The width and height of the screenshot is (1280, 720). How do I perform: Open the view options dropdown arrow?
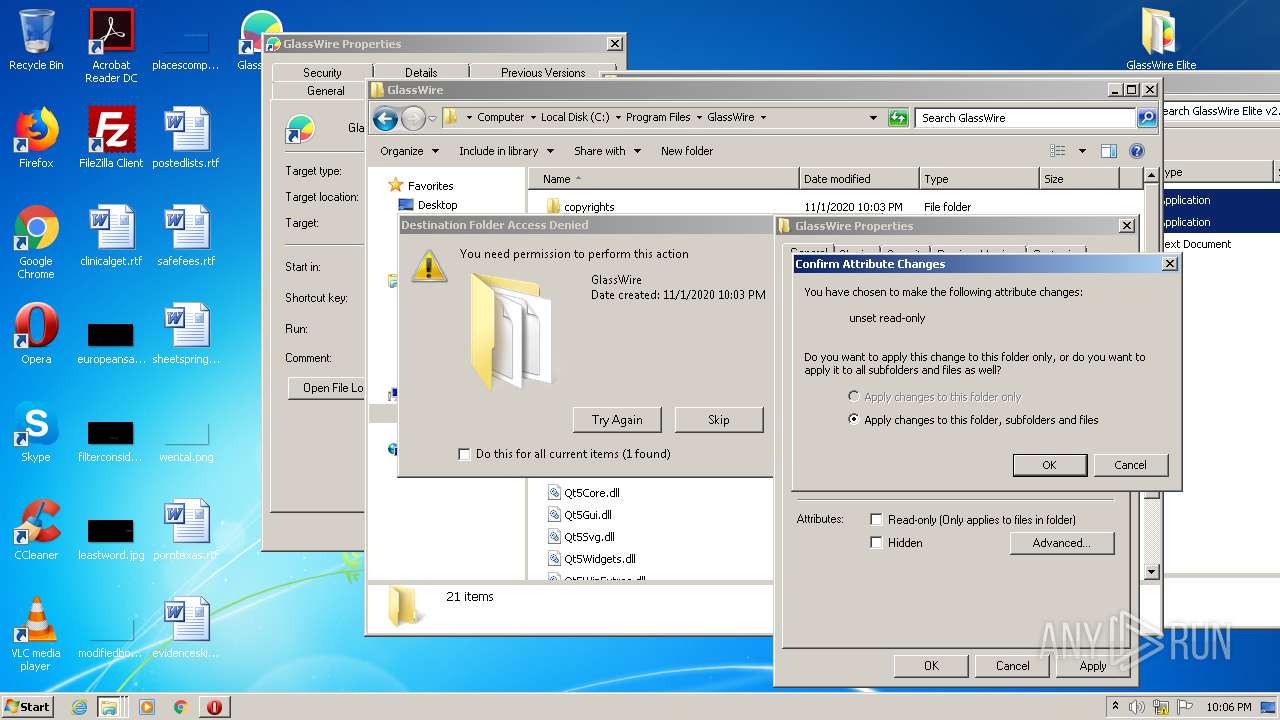(x=1082, y=151)
